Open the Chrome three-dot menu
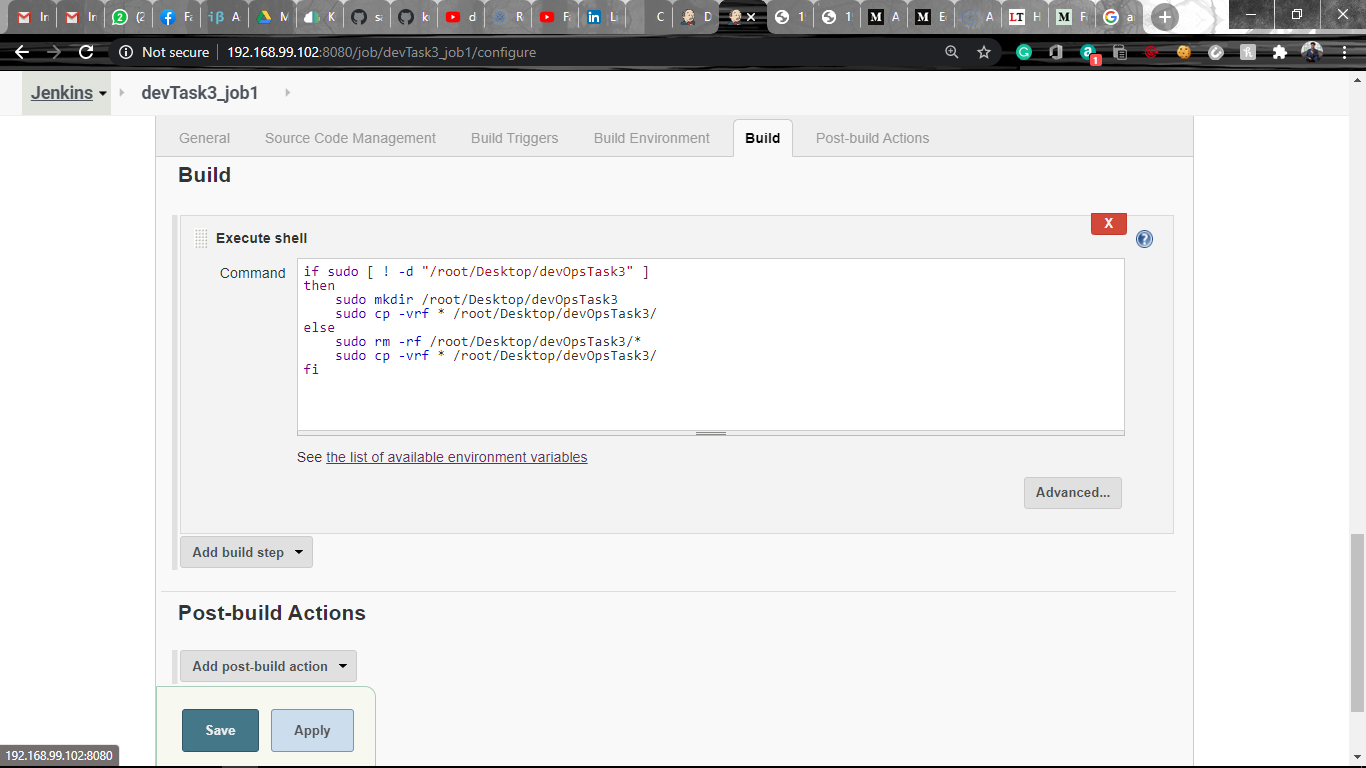The image size is (1366, 768). (1346, 52)
